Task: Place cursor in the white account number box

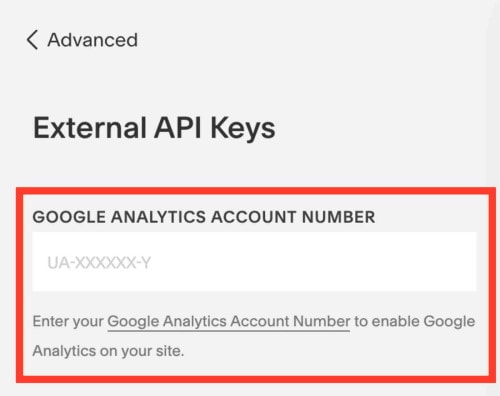Action: tap(254, 262)
